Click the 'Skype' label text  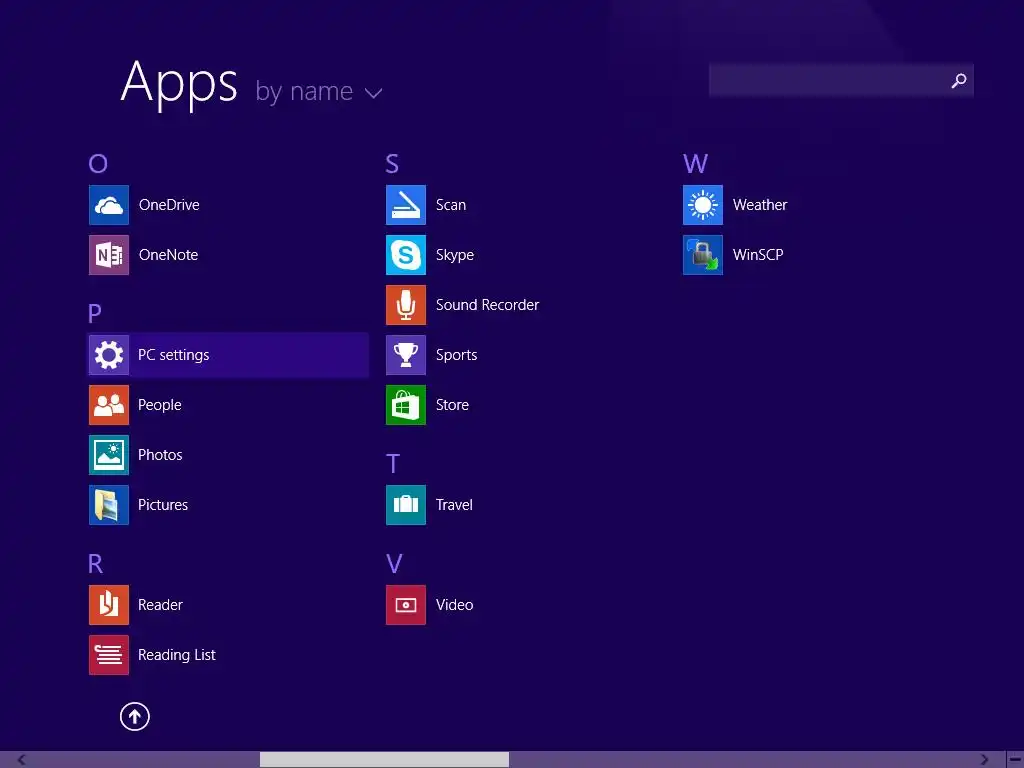455,255
